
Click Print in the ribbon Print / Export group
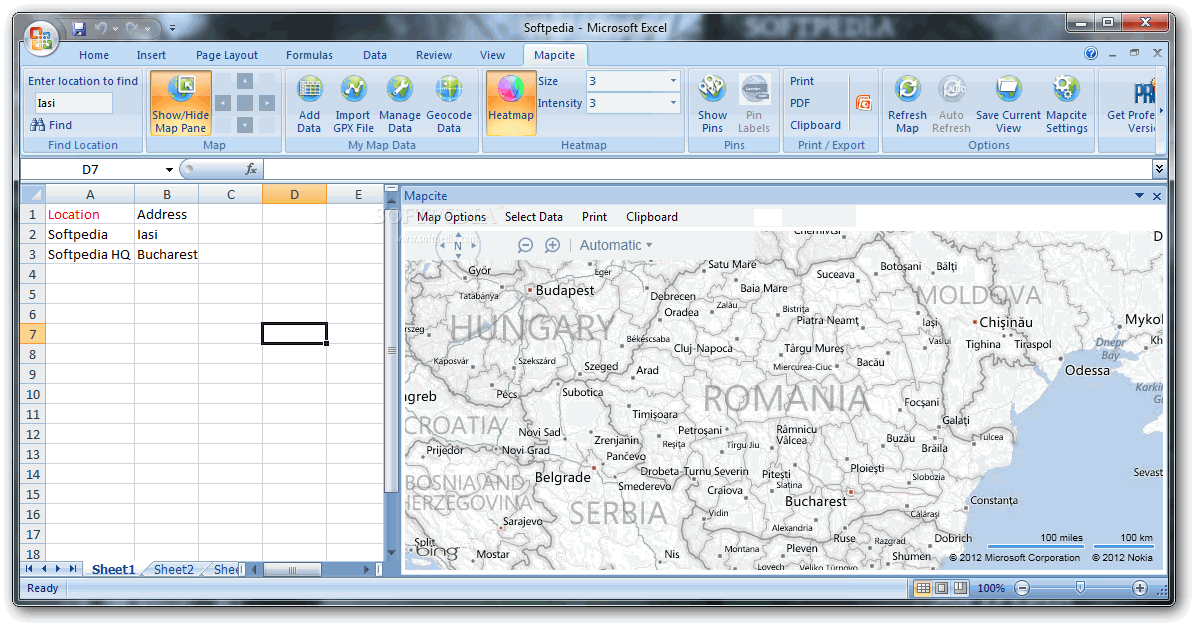[802, 81]
